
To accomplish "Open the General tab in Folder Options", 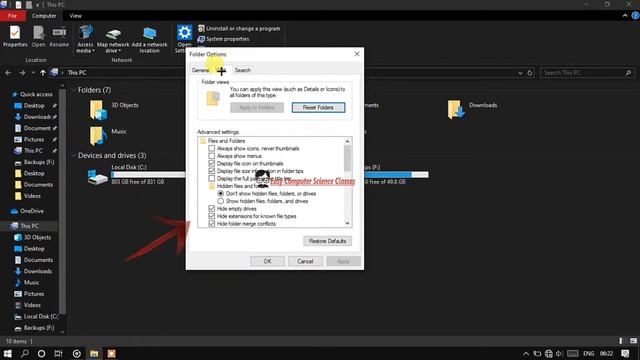I will click(201, 70).
